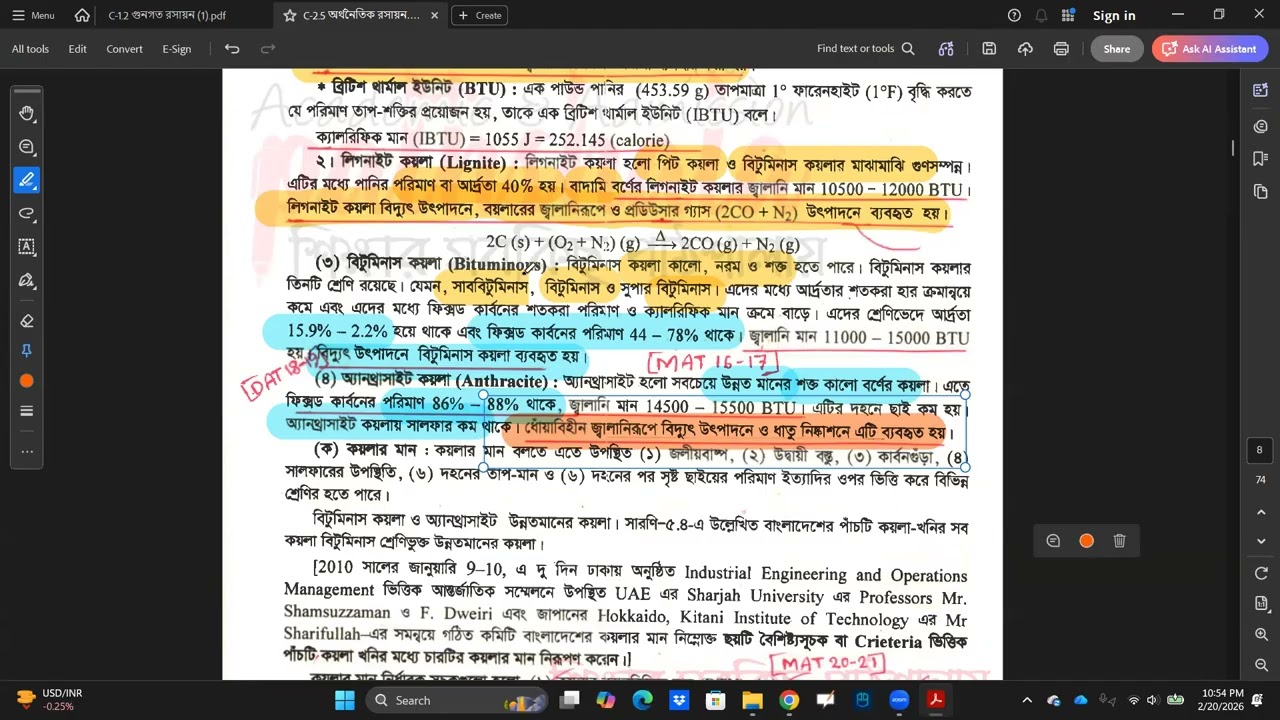Click the Create new button
Viewport: 1280px width, 720px height.
pyautogui.click(x=480, y=15)
